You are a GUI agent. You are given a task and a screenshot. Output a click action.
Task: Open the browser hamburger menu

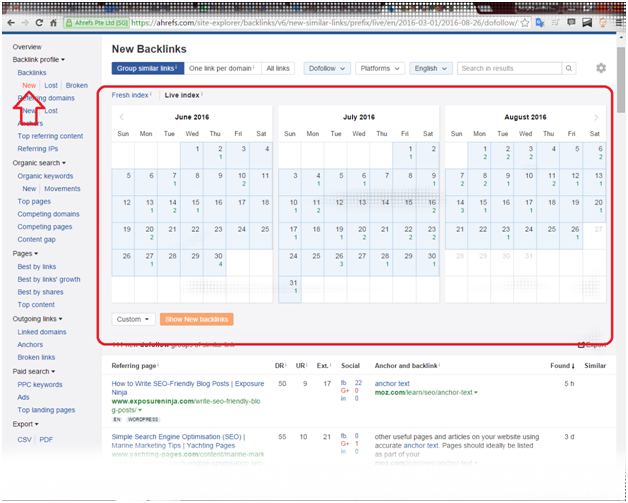pyautogui.click(x=619, y=23)
